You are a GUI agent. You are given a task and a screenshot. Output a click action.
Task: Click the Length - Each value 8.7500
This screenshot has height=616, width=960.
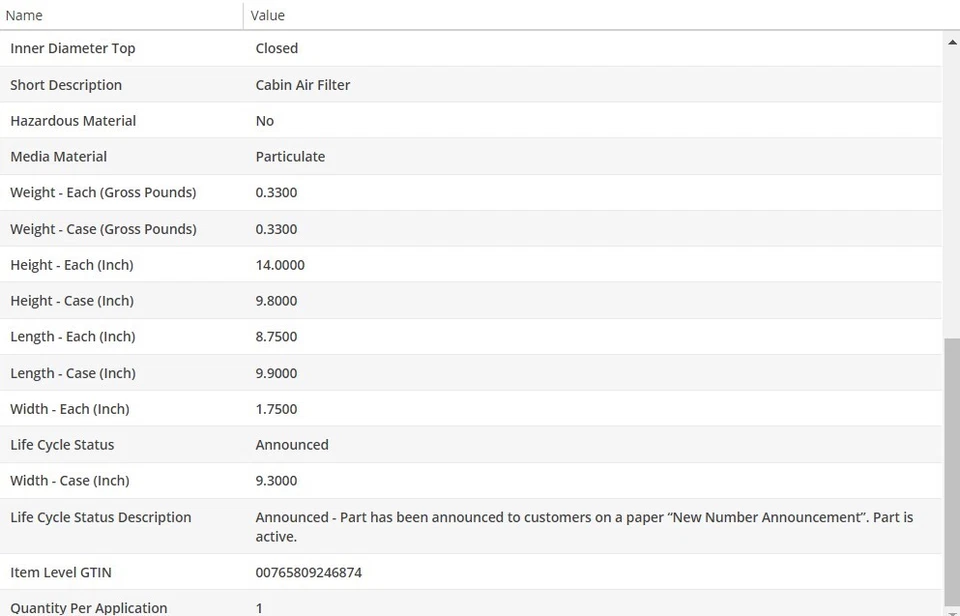(x=276, y=337)
